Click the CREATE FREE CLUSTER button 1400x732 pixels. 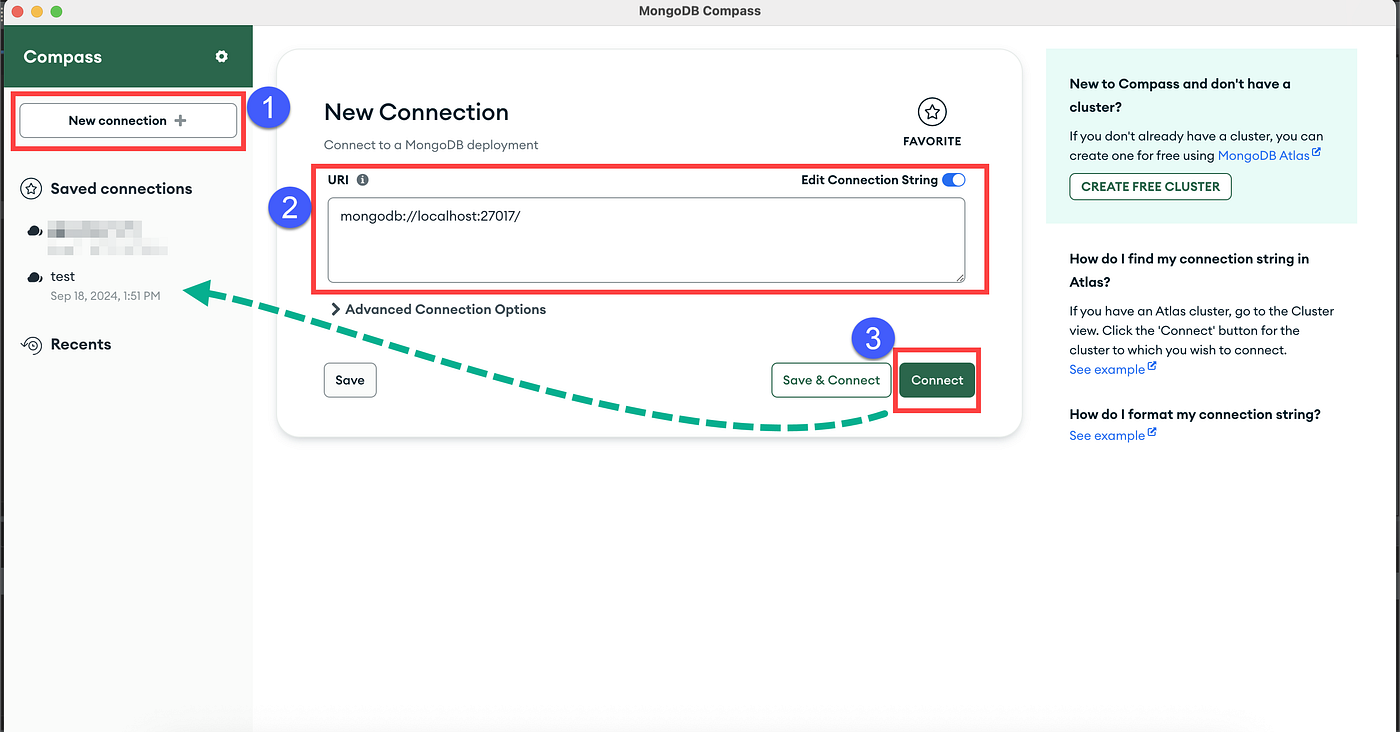coord(1150,187)
